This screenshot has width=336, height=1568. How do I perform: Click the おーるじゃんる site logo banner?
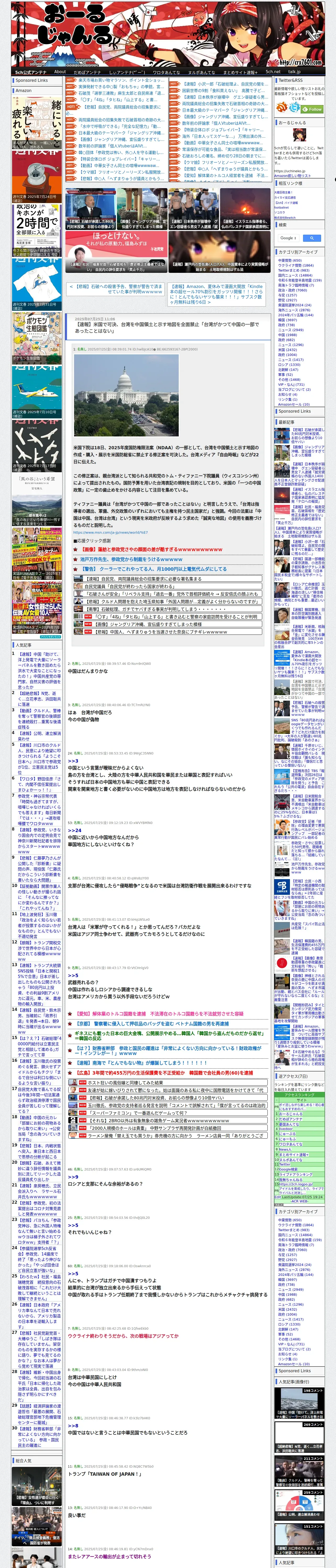click(168, 33)
